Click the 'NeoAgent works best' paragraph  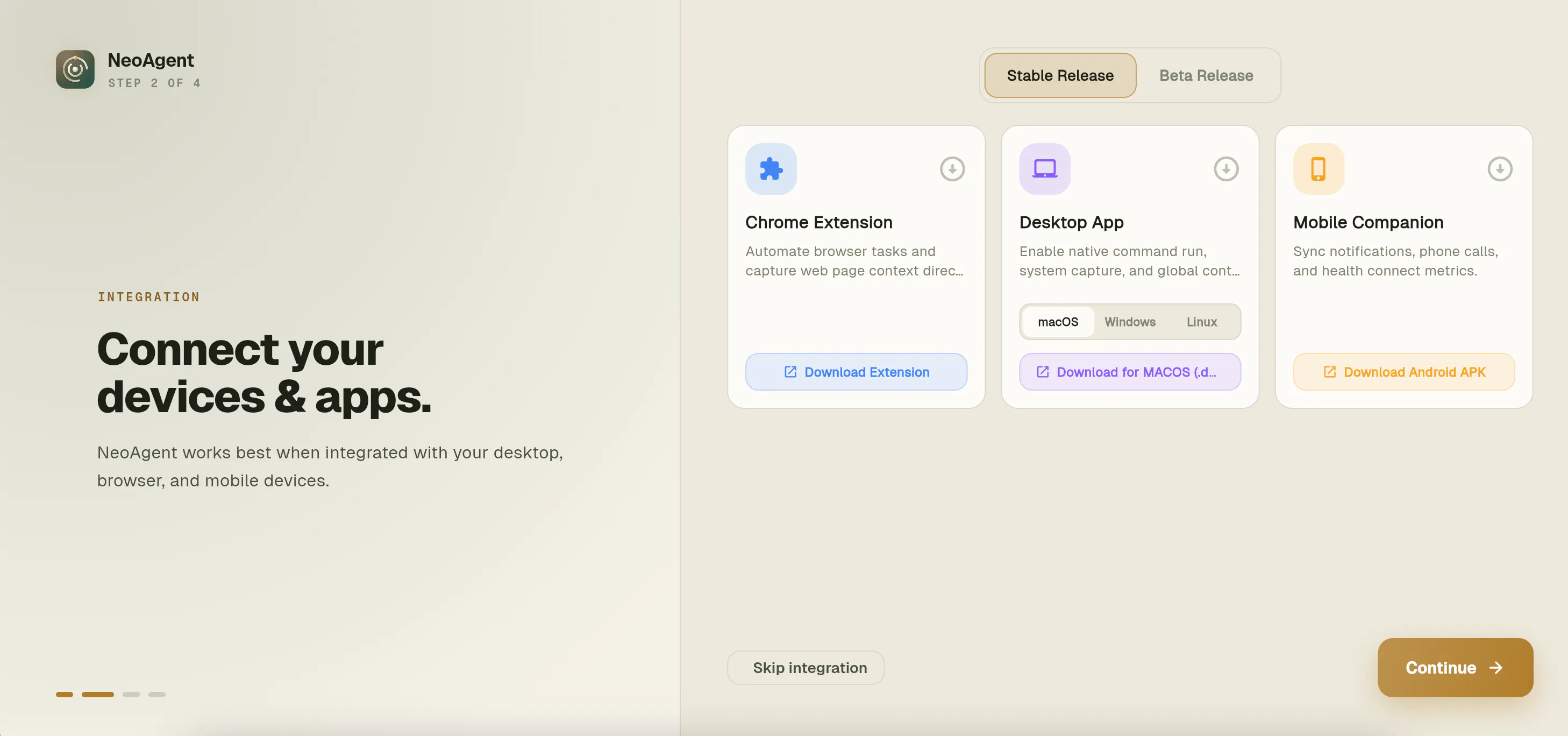point(330,466)
